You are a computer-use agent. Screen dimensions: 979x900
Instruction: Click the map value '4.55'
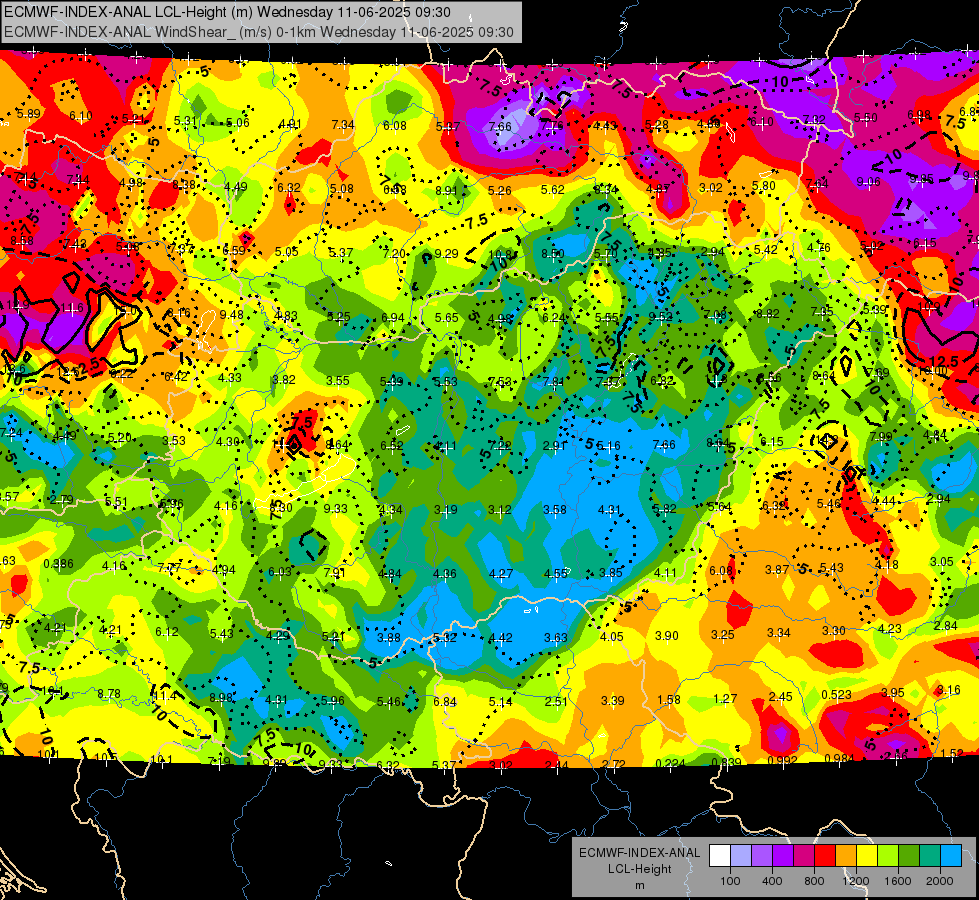click(556, 573)
